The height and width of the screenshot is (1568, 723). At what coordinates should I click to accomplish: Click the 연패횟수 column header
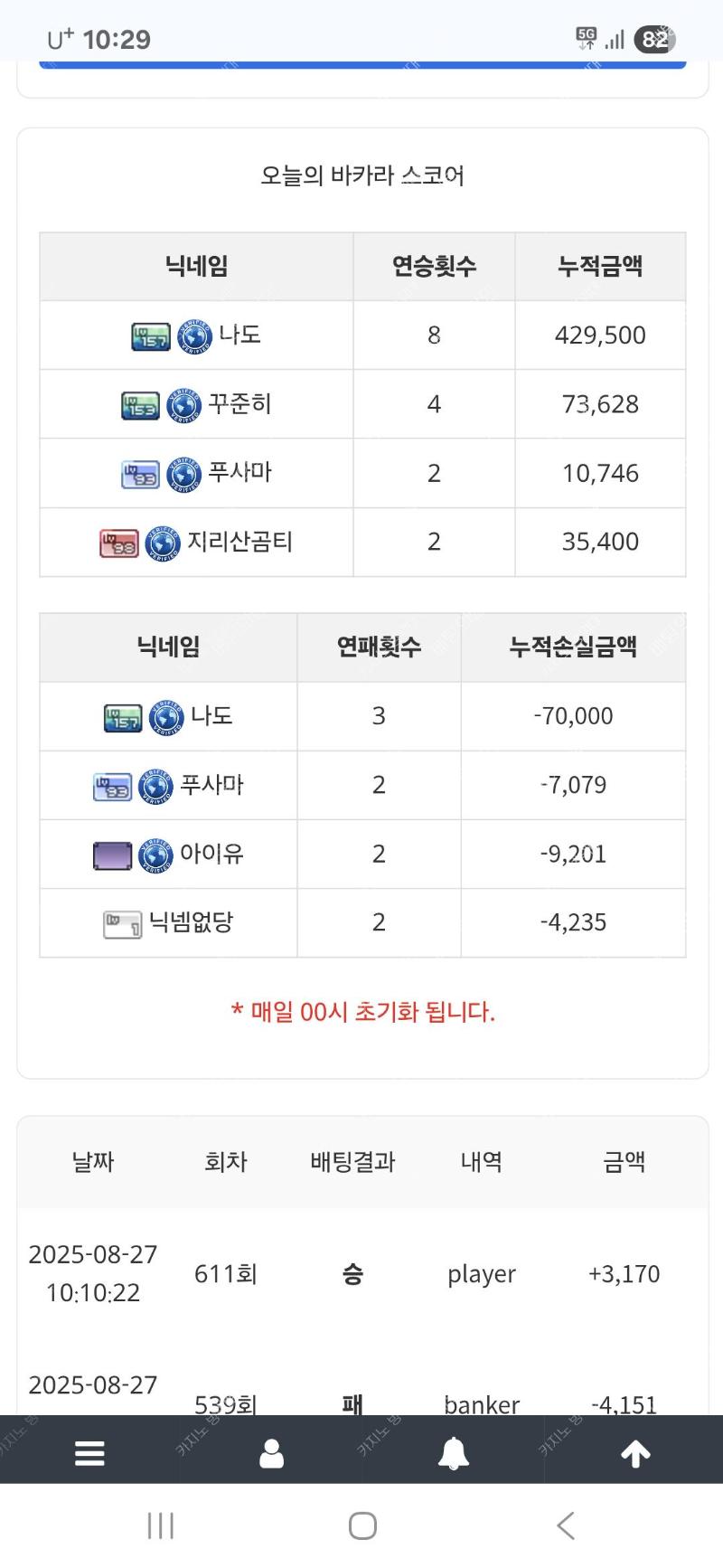click(379, 647)
